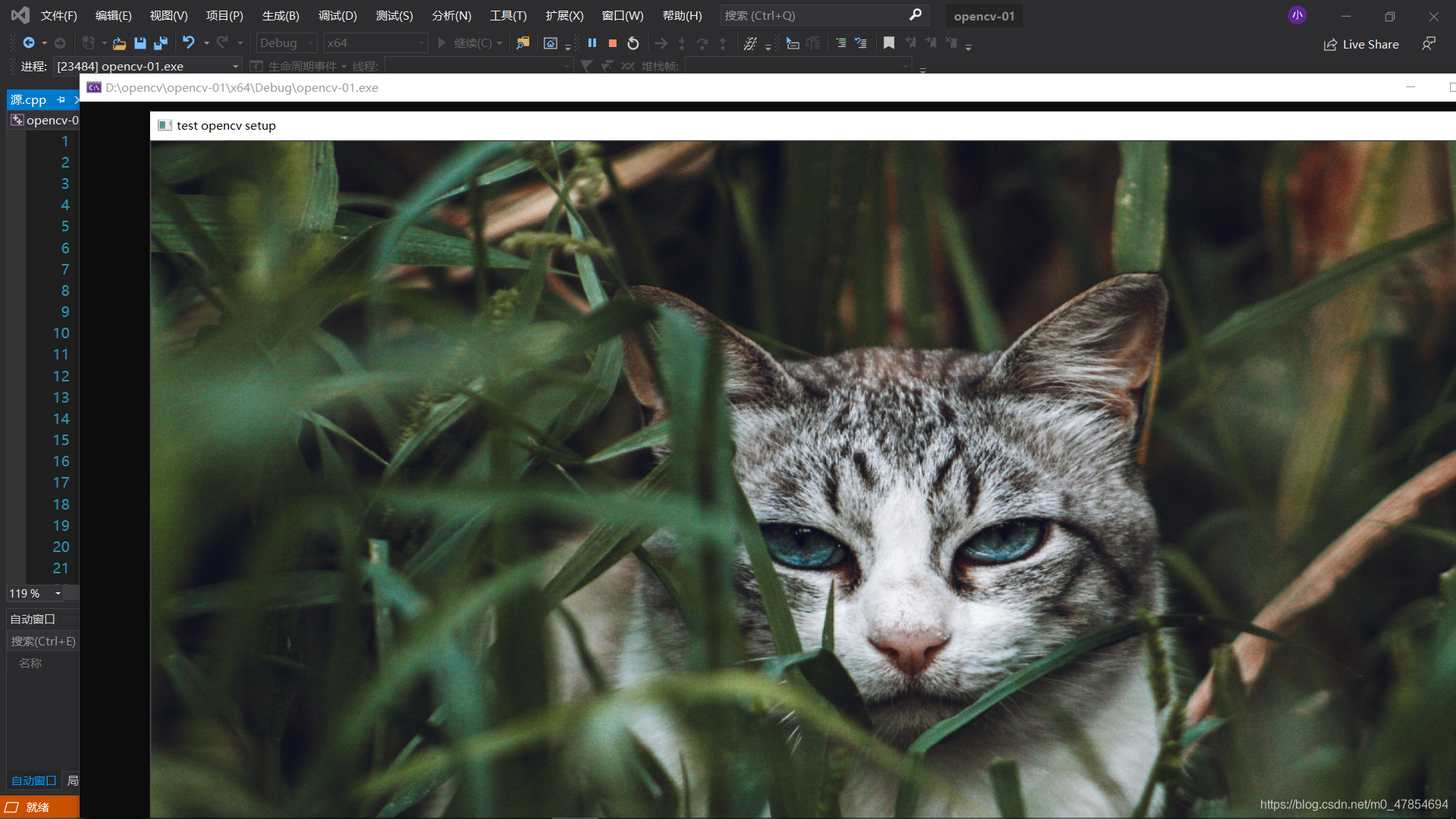
Task: Open the process dropdown for opencv-01.exe
Action: (235, 67)
